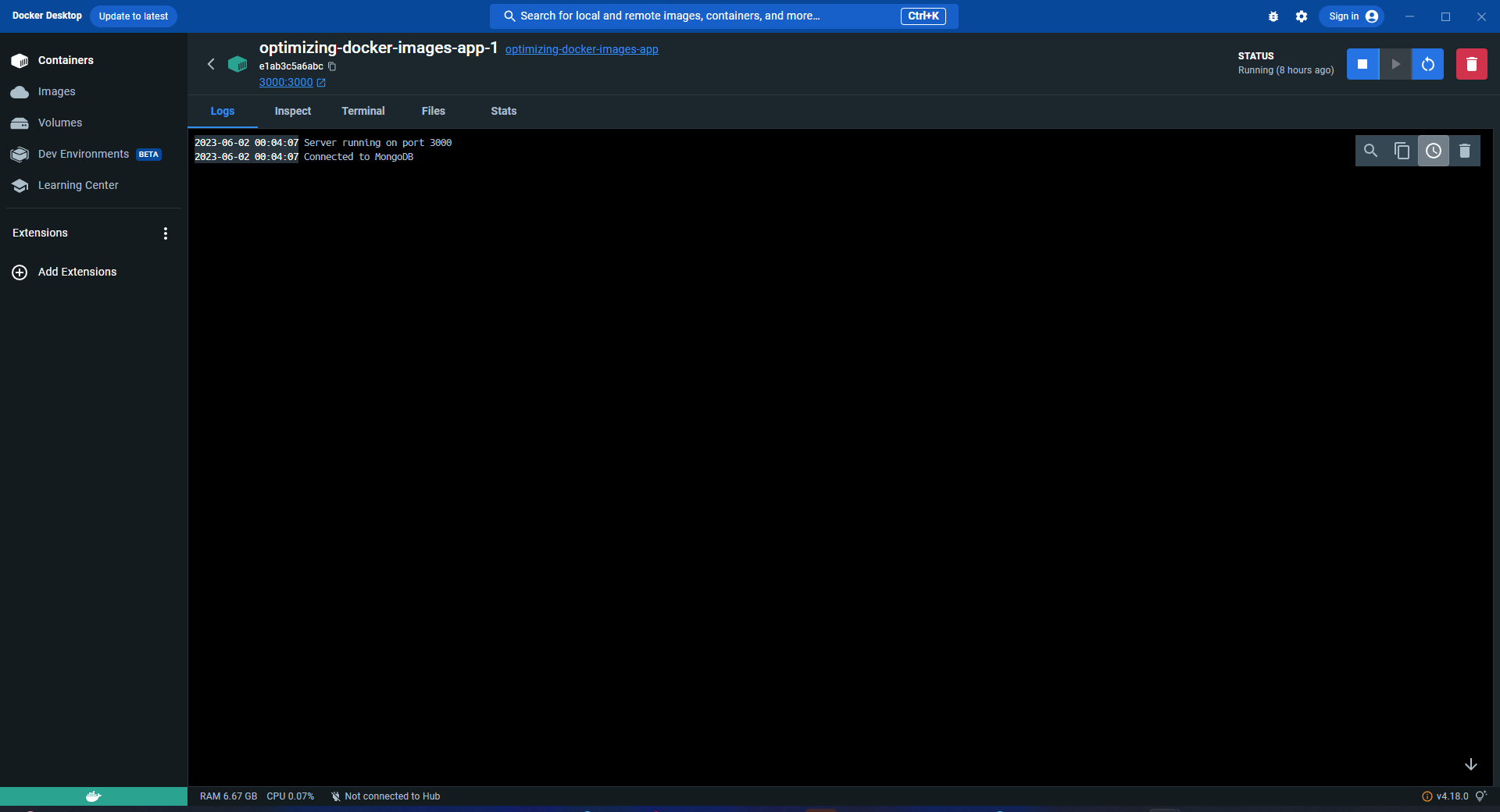Go back using the back chevron

pyautogui.click(x=211, y=64)
